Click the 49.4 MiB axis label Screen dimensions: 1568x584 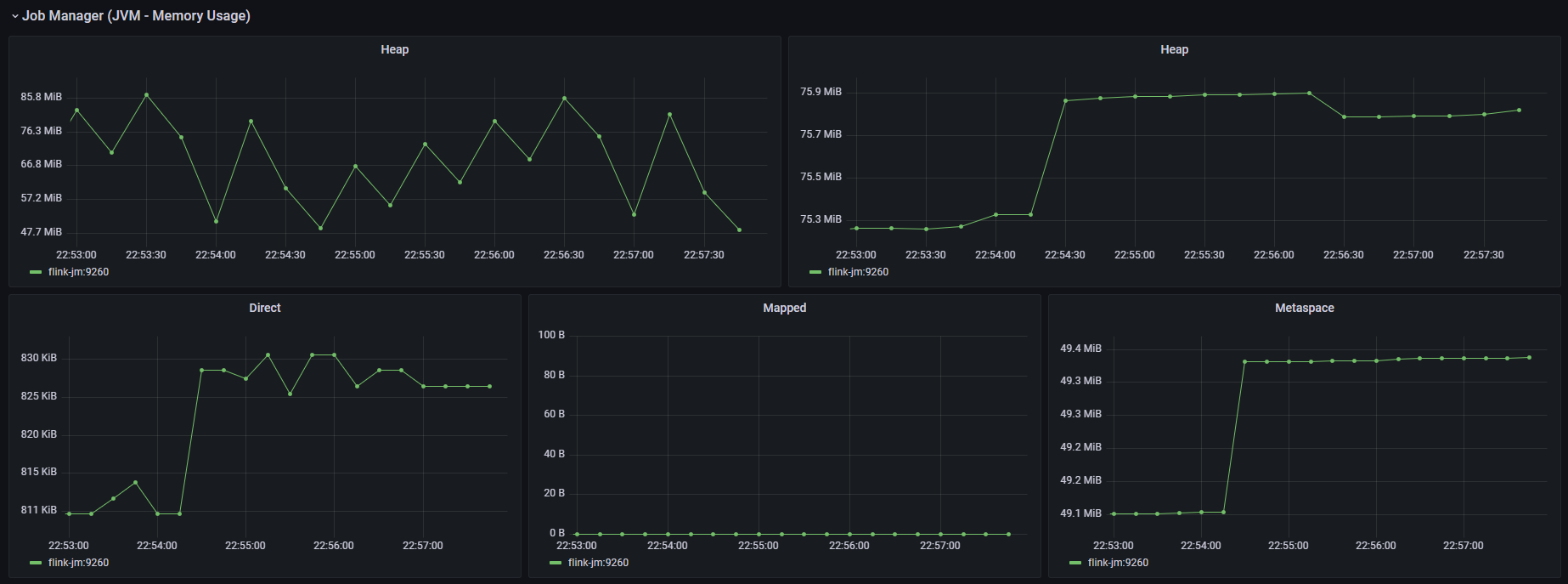[1080, 349]
